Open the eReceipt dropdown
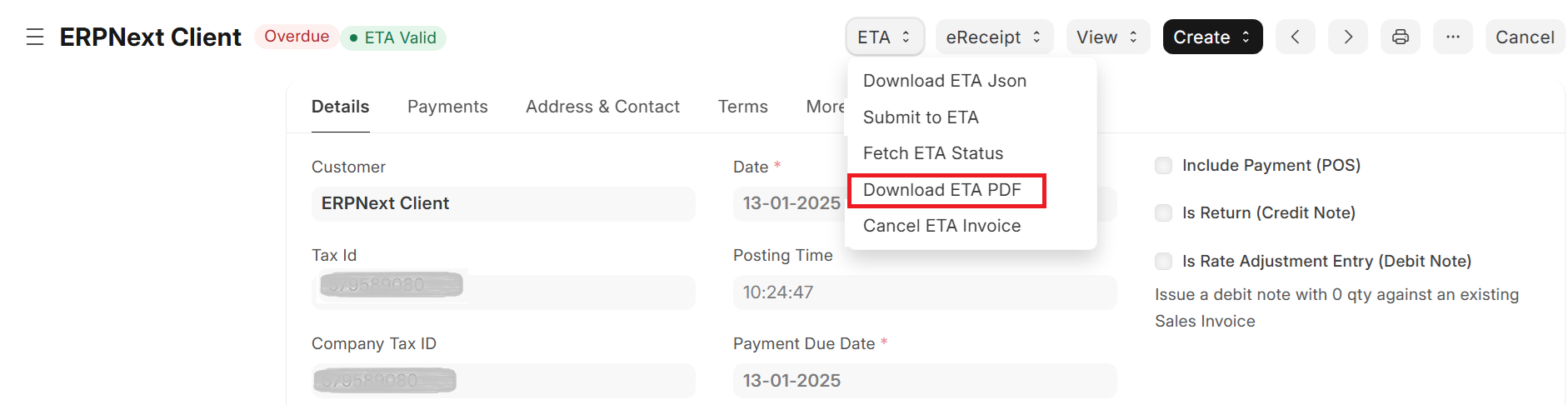The height and width of the screenshot is (405, 1568). pos(993,37)
